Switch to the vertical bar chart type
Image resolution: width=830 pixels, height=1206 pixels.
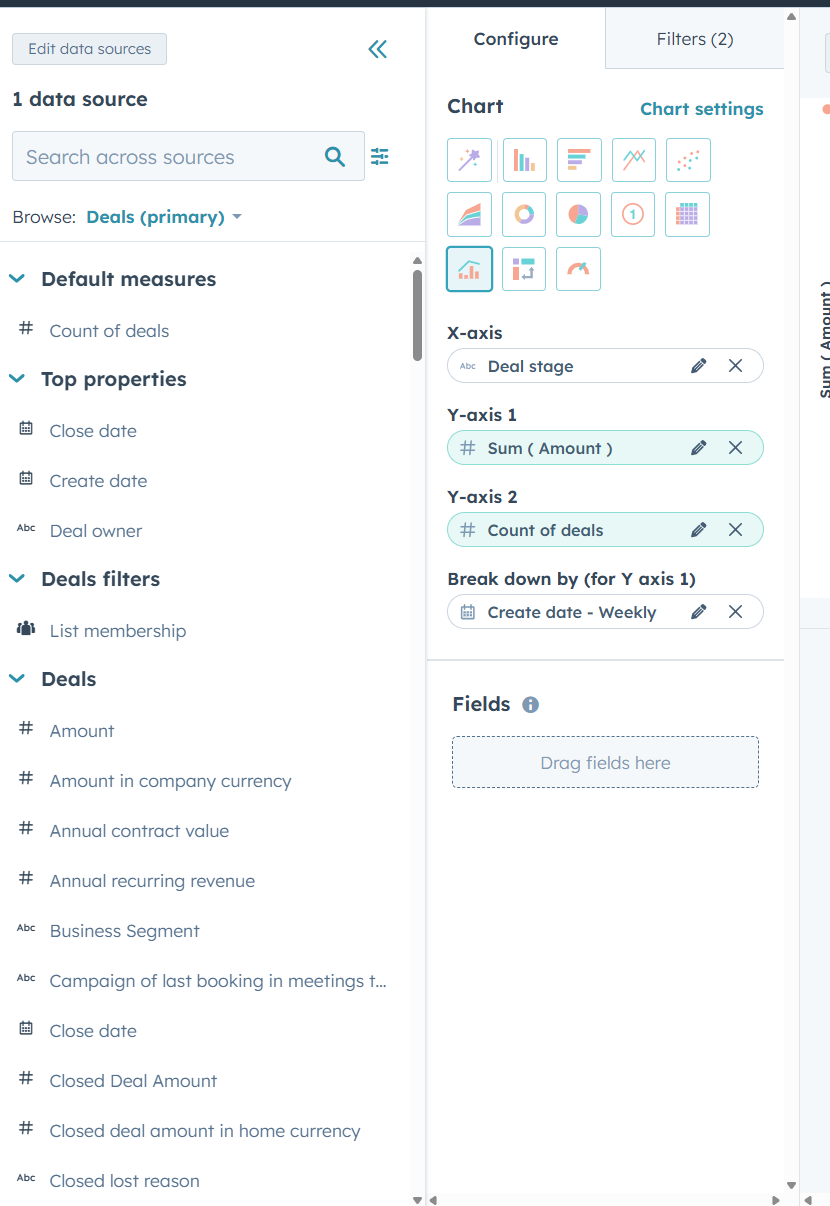pyautogui.click(x=524, y=160)
